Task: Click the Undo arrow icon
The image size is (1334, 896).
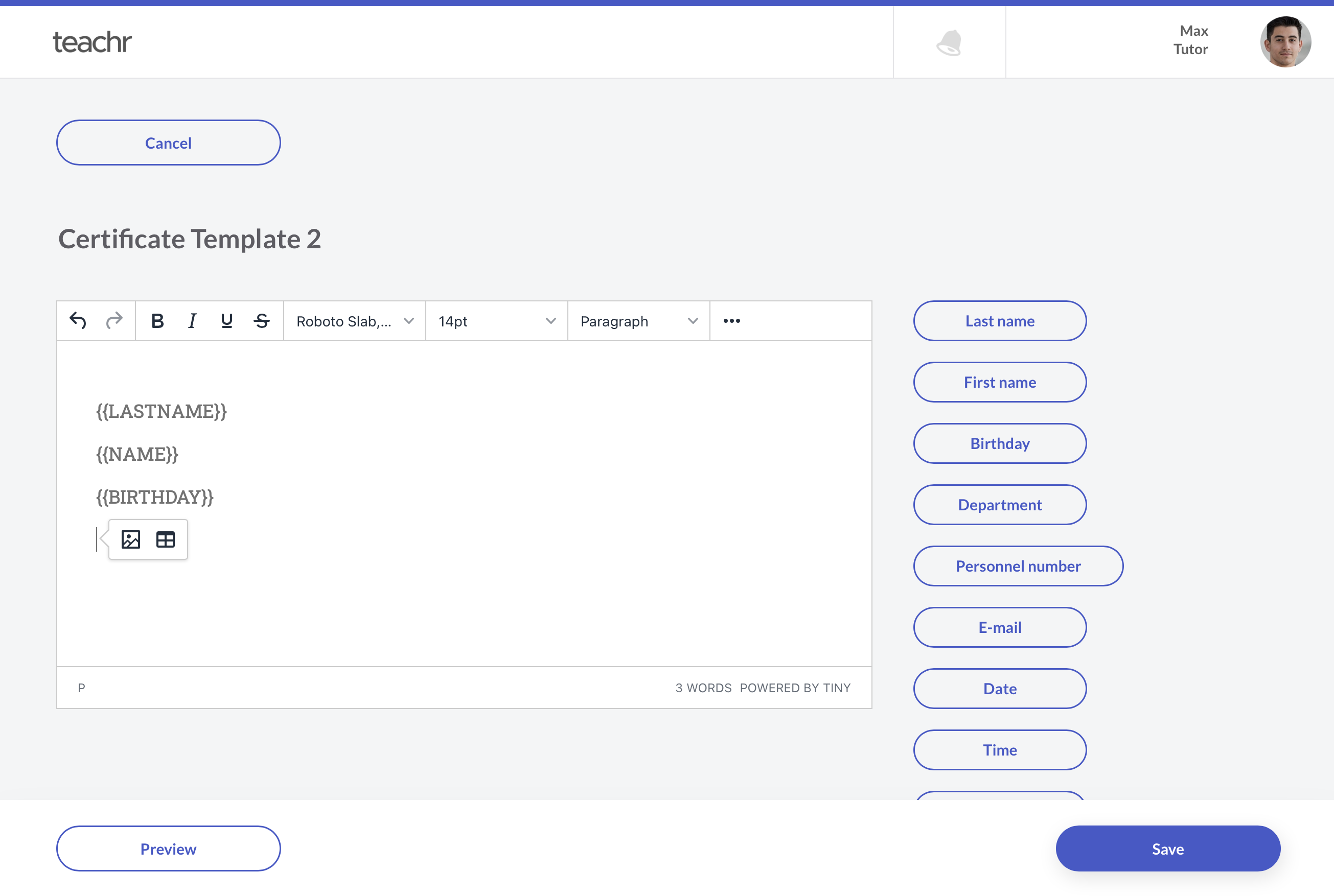Action: [x=78, y=321]
